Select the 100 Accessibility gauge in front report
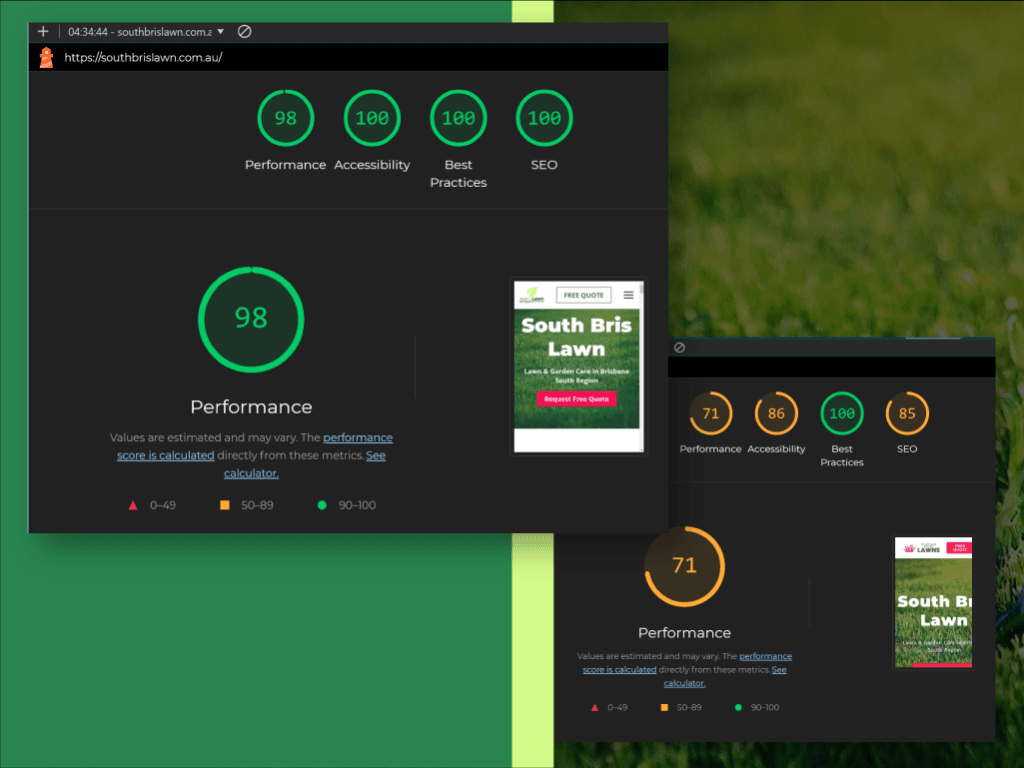 (x=372, y=118)
